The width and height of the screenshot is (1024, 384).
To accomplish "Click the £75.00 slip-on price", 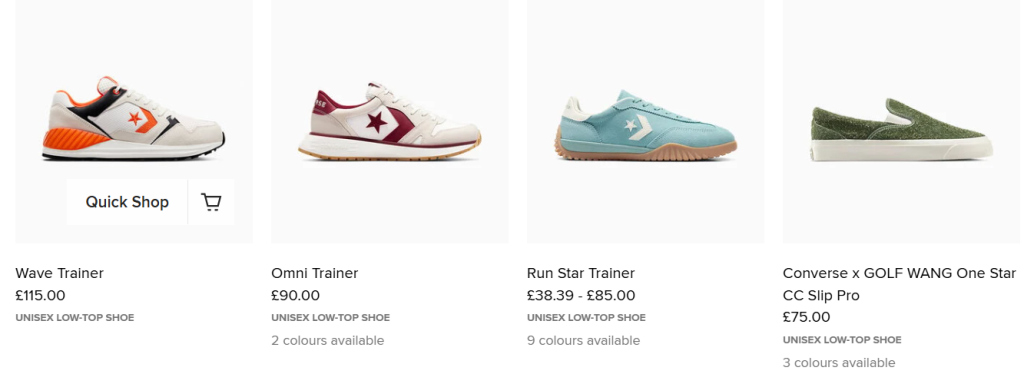I will 807,317.
